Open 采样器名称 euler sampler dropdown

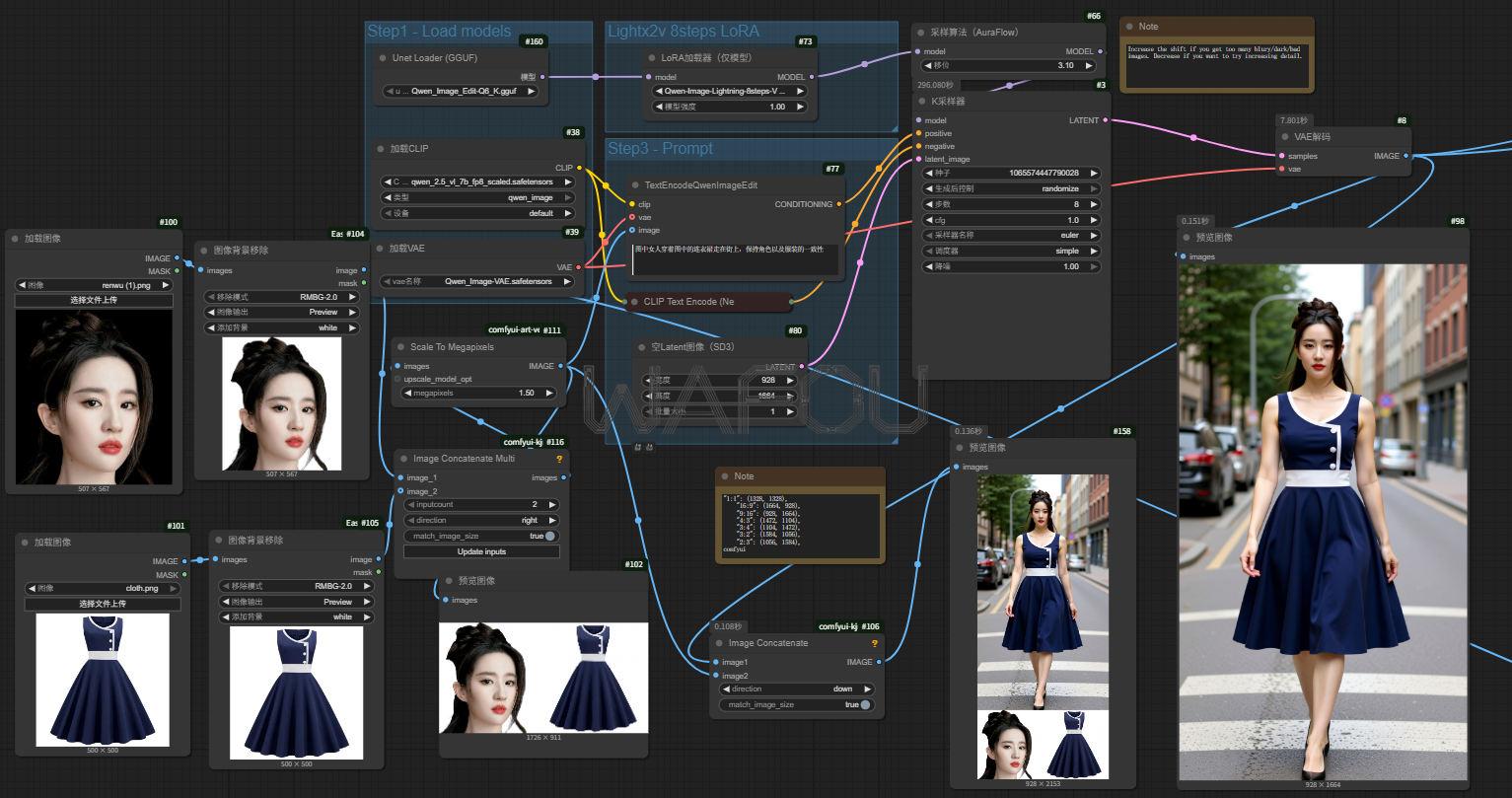pyautogui.click(x=1011, y=236)
